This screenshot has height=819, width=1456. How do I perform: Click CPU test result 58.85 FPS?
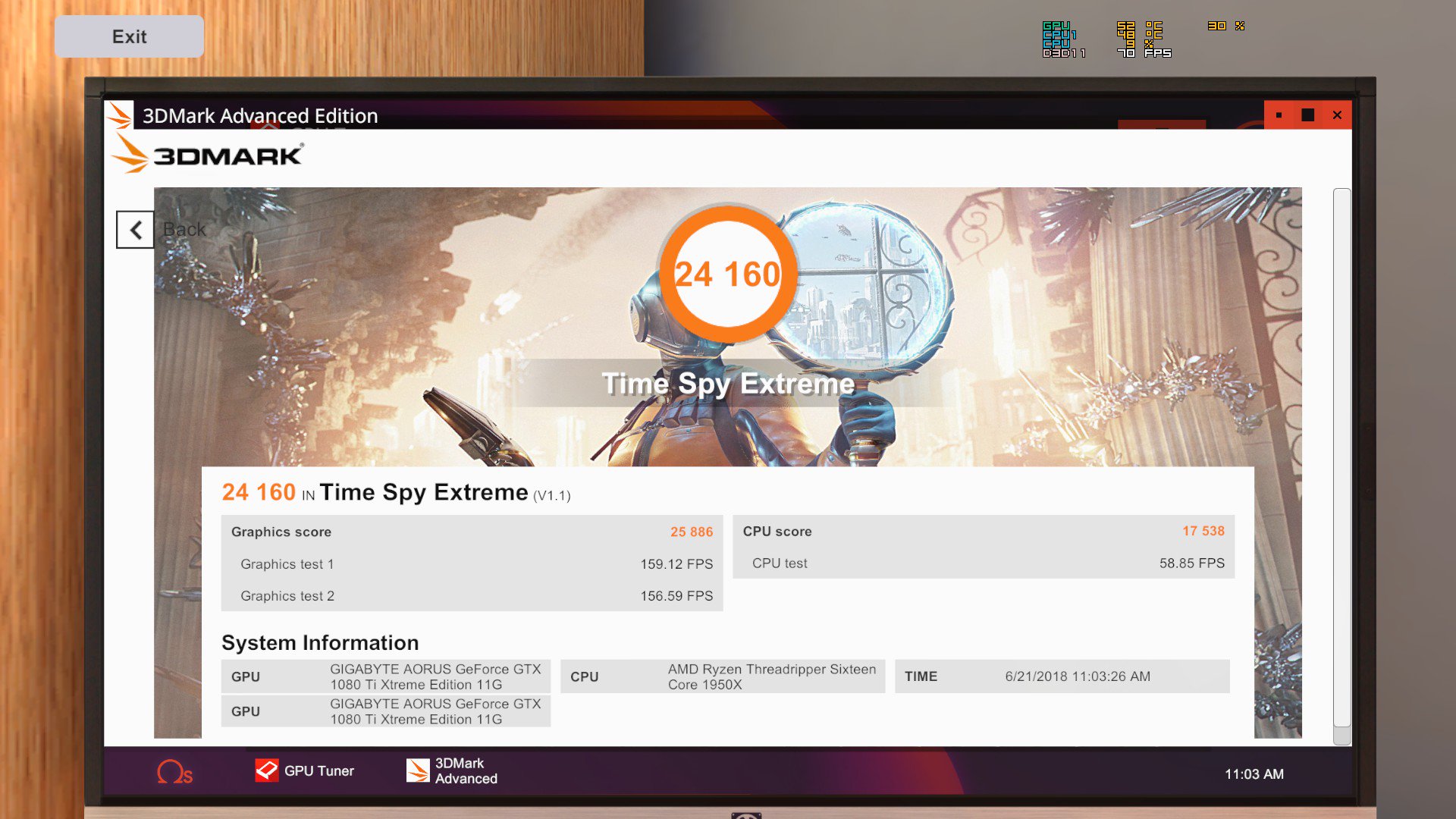pos(1192,563)
